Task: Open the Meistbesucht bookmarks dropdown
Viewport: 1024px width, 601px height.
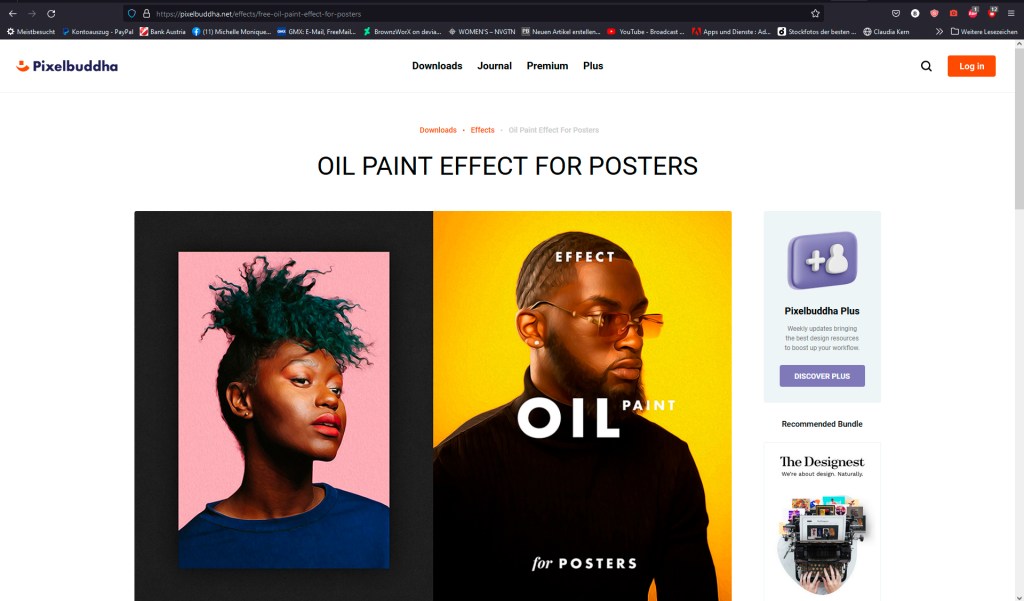Action: tap(31, 31)
